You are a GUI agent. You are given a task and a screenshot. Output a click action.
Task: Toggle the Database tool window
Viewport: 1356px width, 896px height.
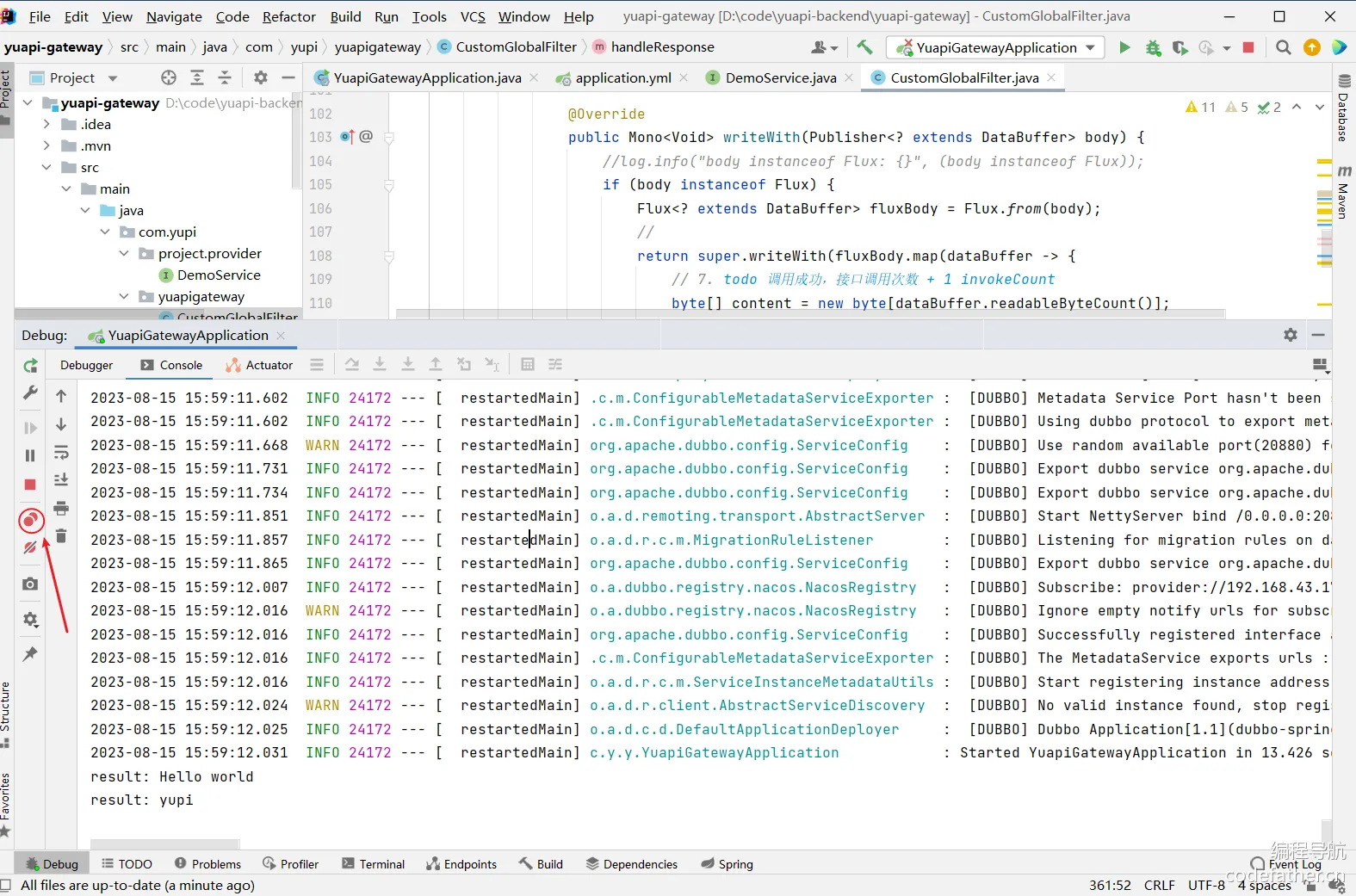coord(1343,109)
